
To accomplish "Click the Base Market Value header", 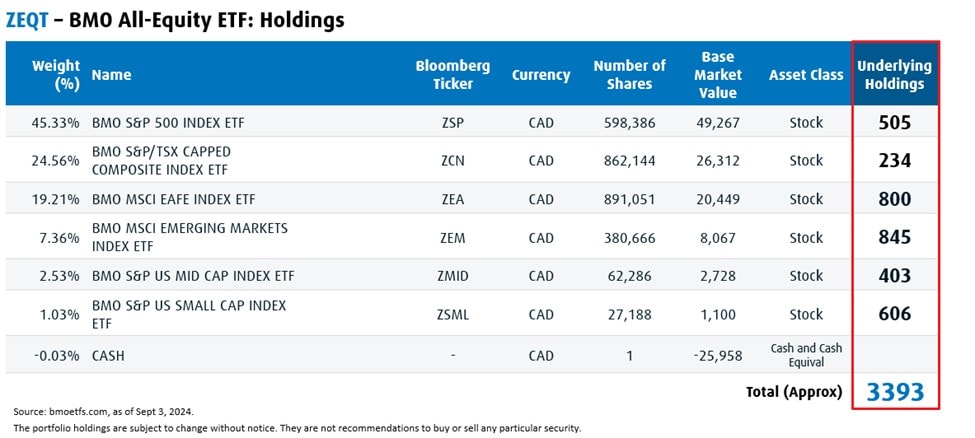I will point(719,75).
